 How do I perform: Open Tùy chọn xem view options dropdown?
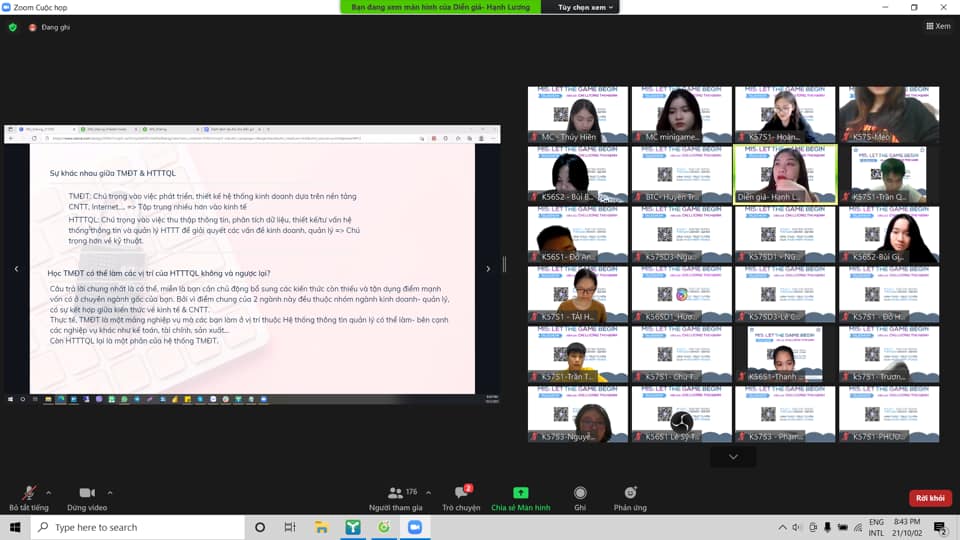586,7
